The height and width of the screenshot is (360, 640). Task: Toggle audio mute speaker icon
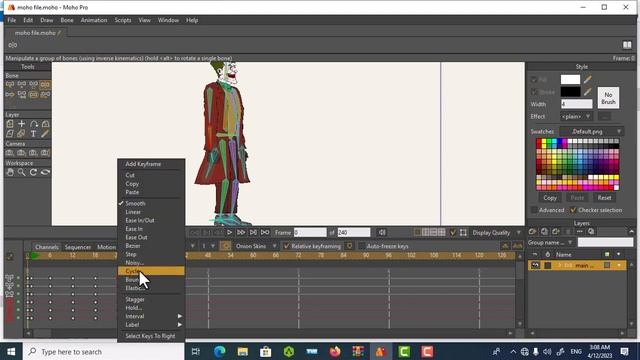pos(382,233)
